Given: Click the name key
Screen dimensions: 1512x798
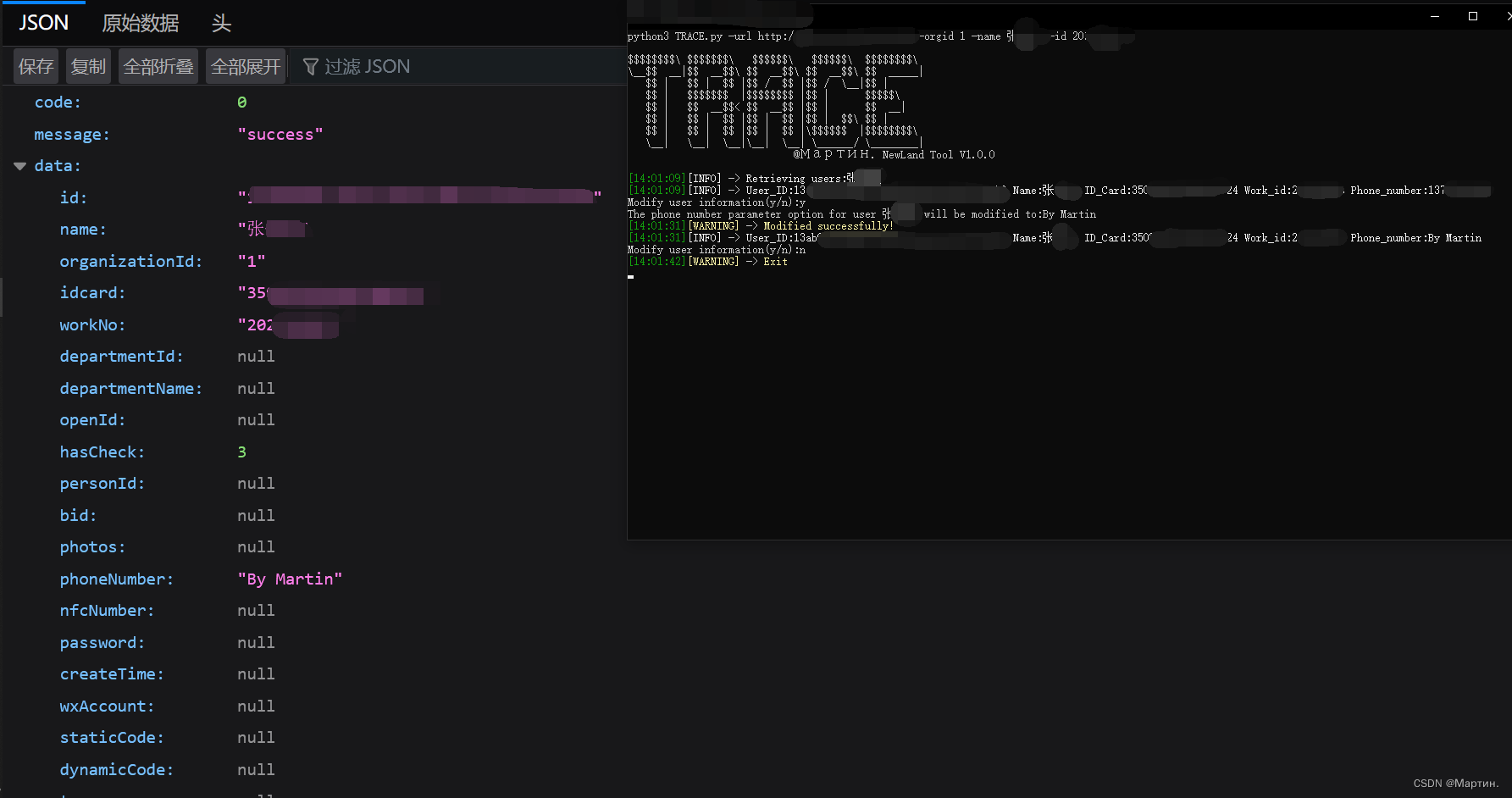Looking at the screenshot, I should click(x=83, y=230).
